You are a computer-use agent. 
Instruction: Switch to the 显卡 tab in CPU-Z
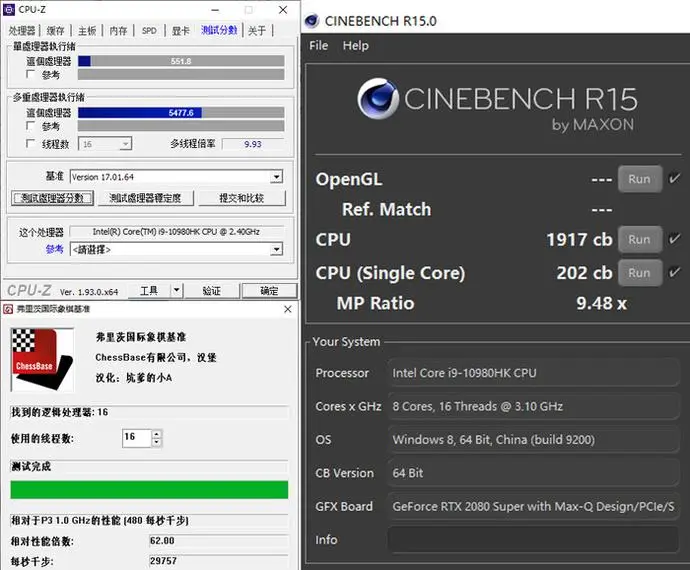[180, 30]
